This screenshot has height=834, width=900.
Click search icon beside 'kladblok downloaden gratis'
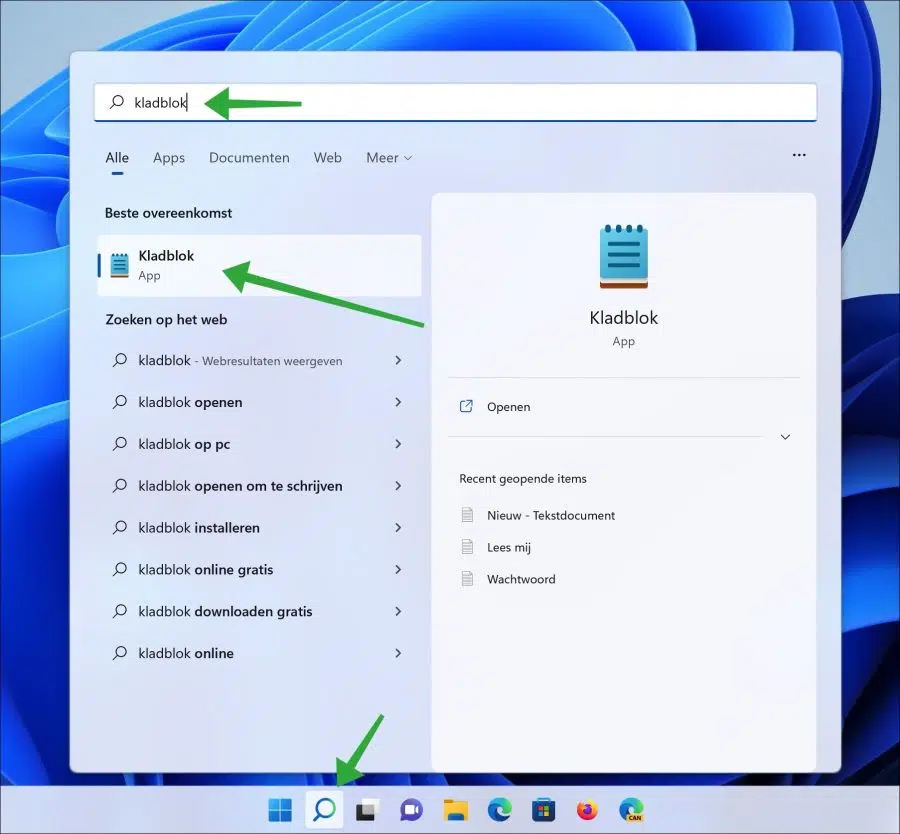pyautogui.click(x=119, y=611)
